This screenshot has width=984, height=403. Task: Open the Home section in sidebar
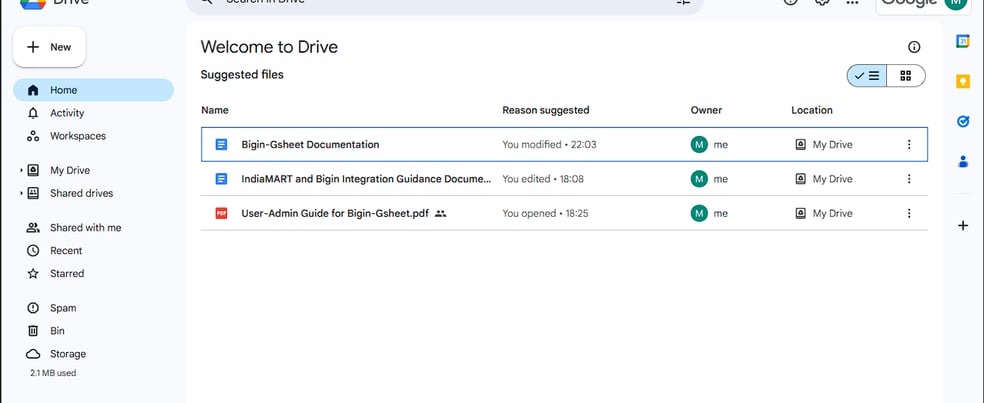coord(94,90)
